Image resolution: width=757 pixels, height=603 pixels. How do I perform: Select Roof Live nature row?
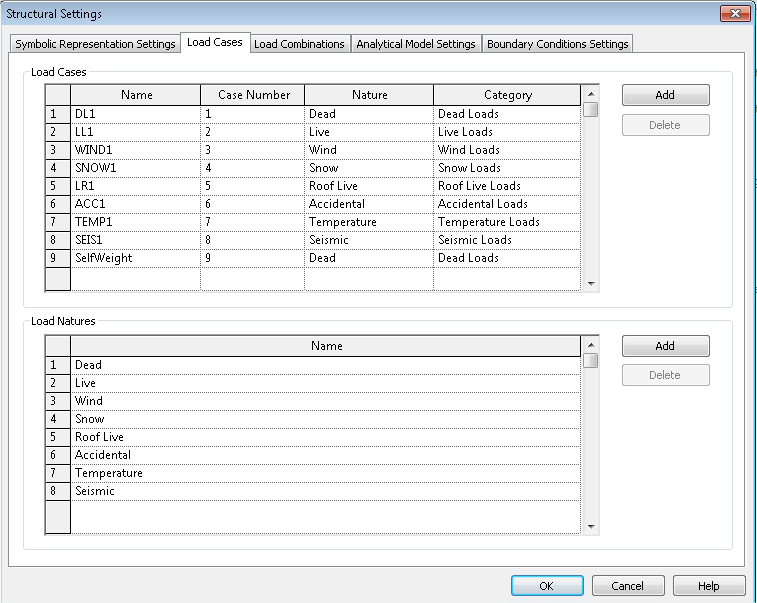pos(325,437)
